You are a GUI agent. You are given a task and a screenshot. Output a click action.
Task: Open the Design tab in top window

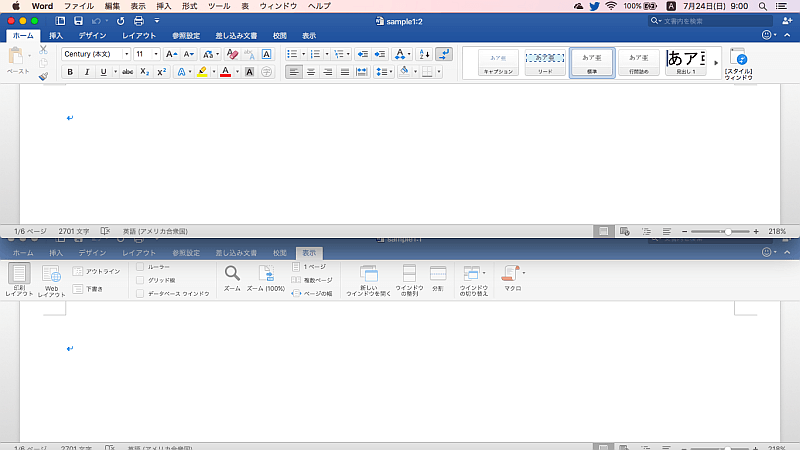pyautogui.click(x=92, y=36)
